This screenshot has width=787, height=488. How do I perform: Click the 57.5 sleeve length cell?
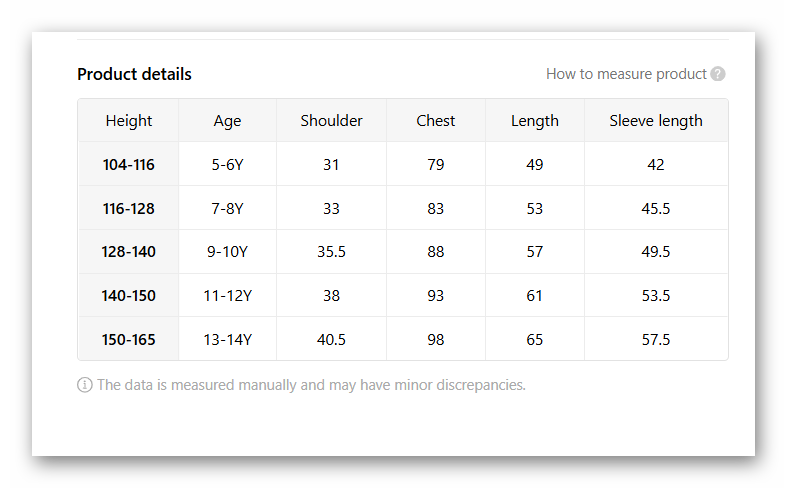(x=656, y=340)
